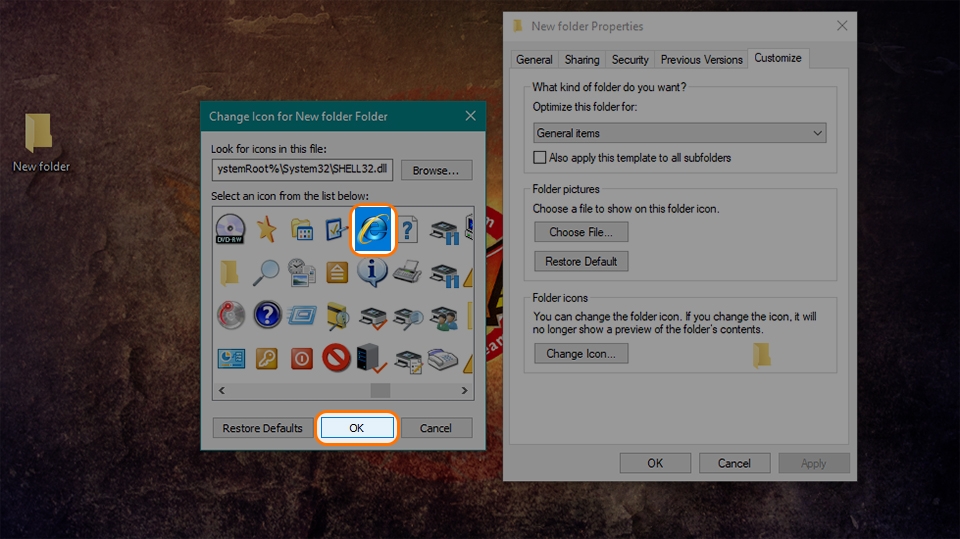Screen dimensions: 960x539
Task: Select the information speech bubble icon
Action: point(372,272)
